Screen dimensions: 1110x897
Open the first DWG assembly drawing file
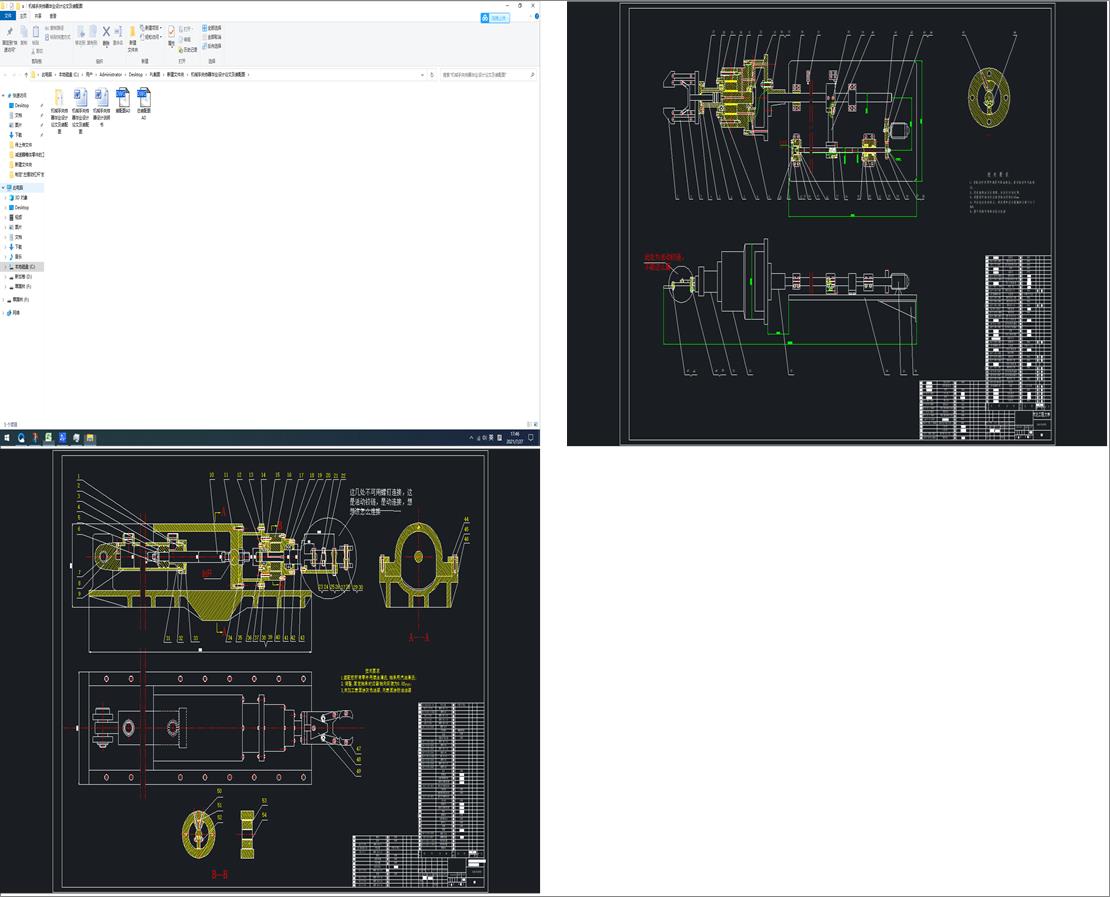pyautogui.click(x=123, y=98)
